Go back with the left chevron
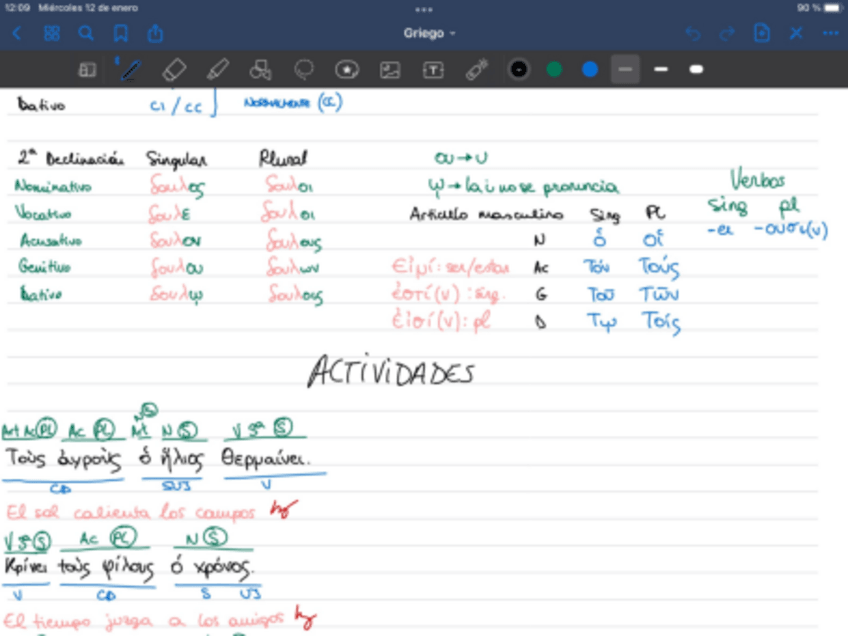The width and height of the screenshot is (848, 636). pyautogui.click(x=17, y=34)
